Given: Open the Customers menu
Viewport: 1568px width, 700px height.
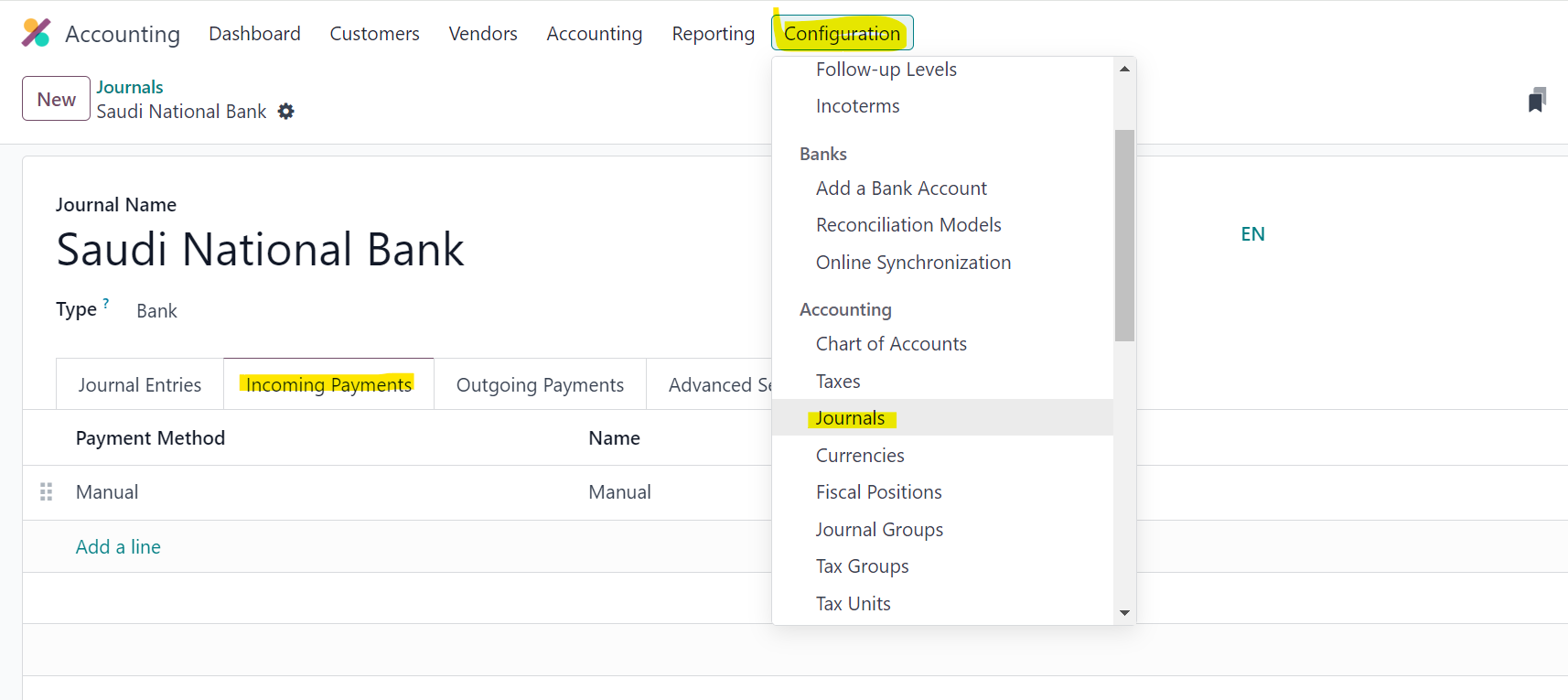Looking at the screenshot, I should [x=374, y=34].
